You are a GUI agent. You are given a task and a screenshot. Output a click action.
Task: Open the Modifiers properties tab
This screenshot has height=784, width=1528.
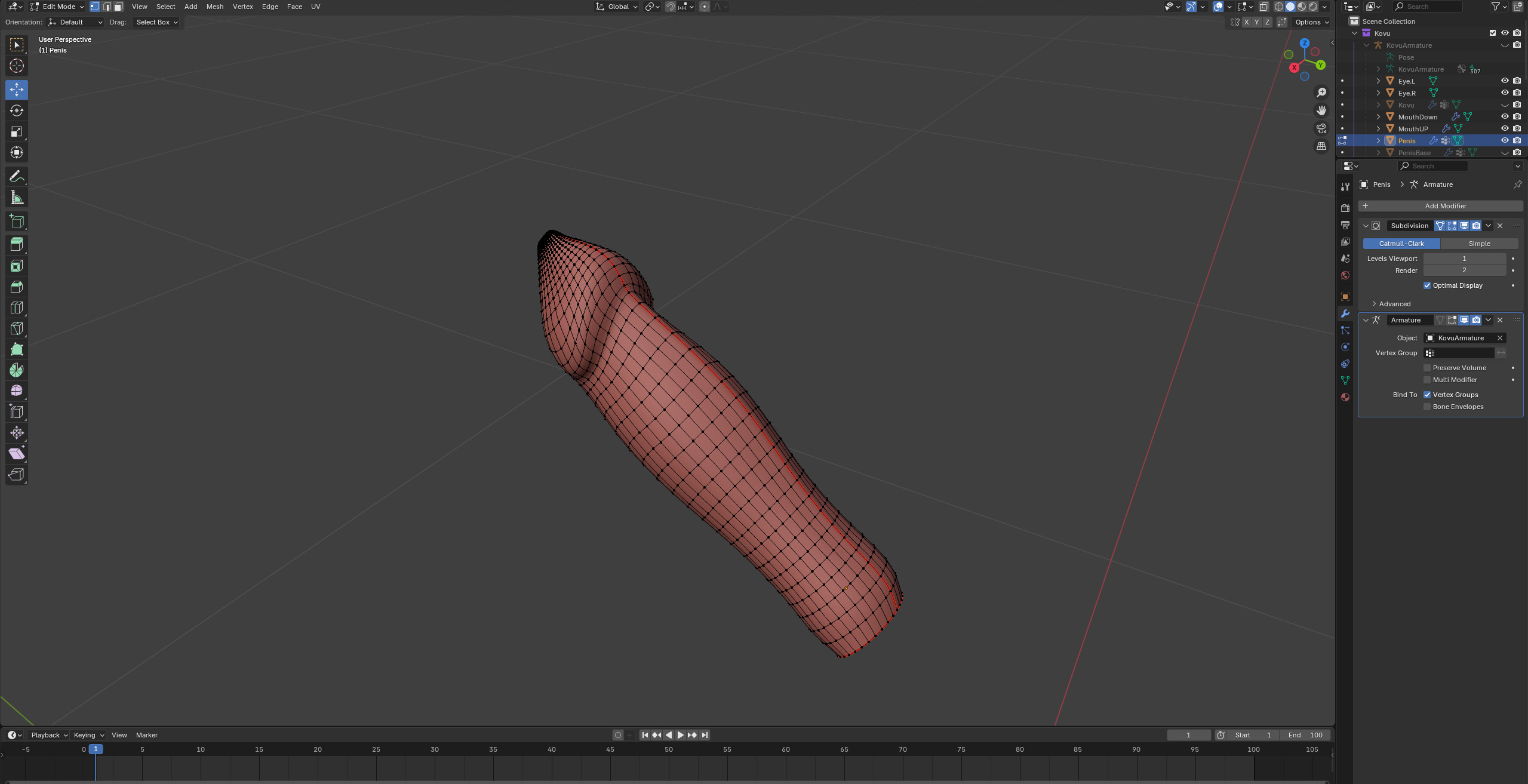[x=1345, y=313]
